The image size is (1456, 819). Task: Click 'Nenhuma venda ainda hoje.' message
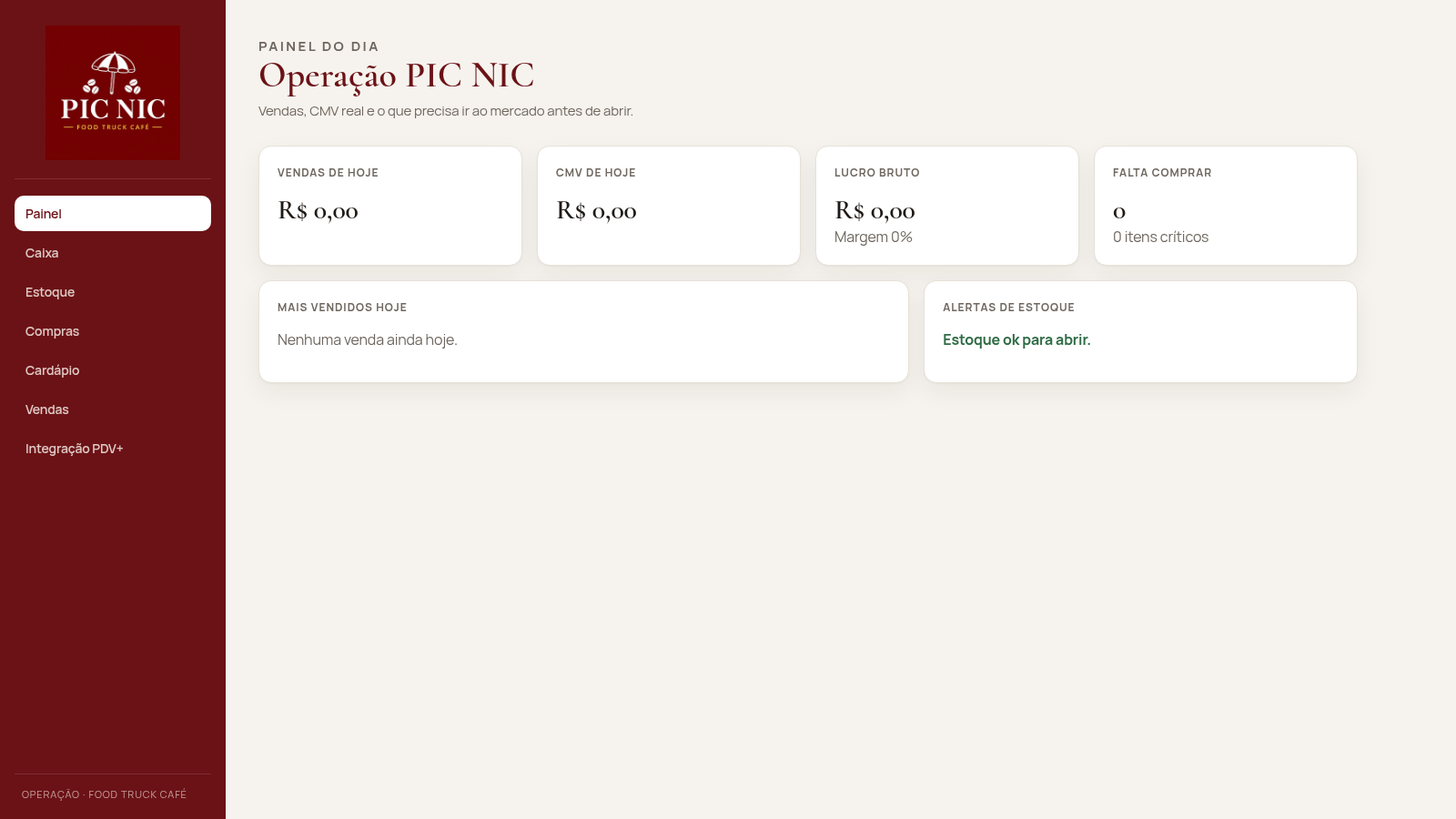[368, 339]
